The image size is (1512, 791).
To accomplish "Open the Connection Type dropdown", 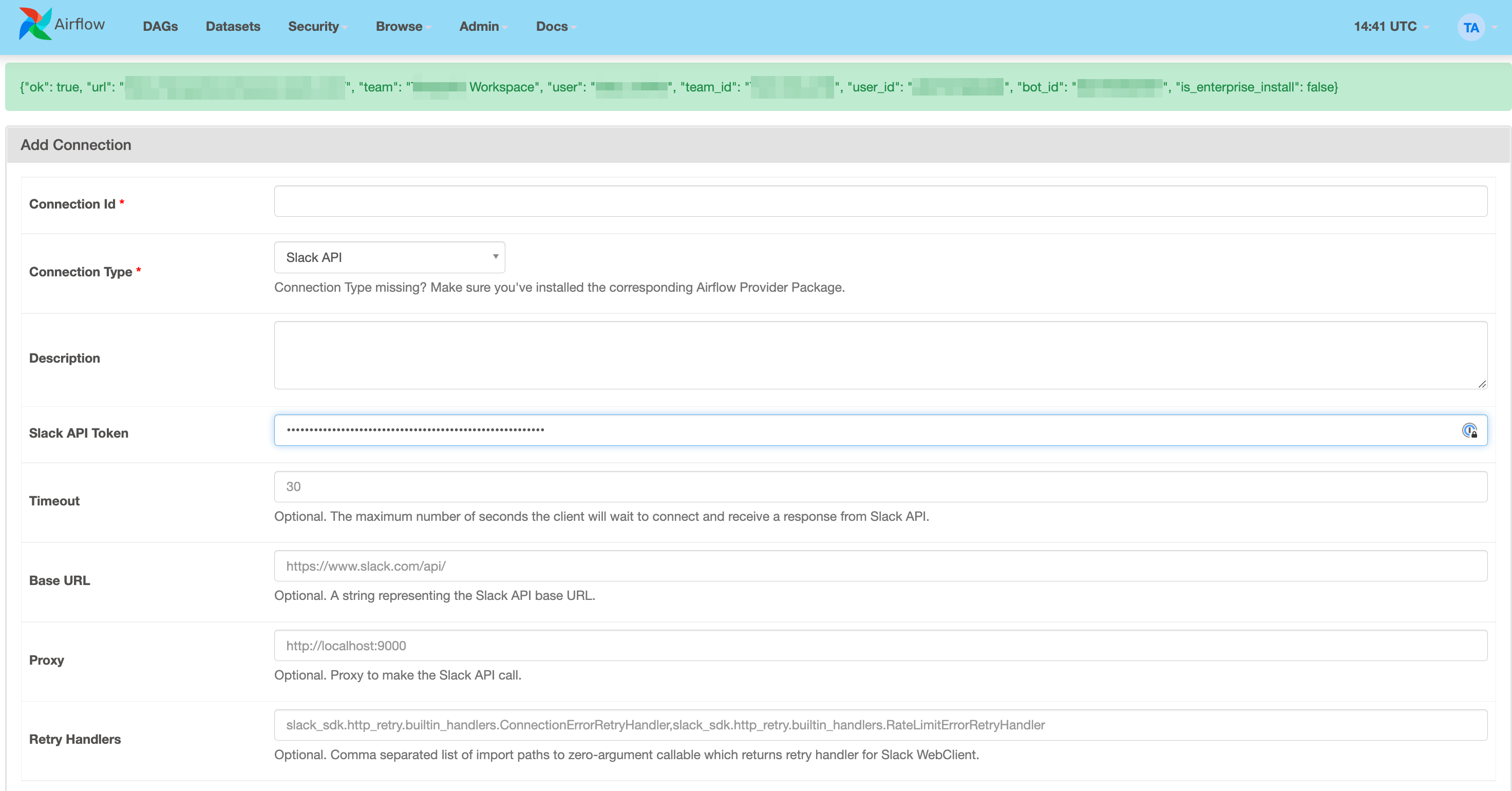I will 389,258.
